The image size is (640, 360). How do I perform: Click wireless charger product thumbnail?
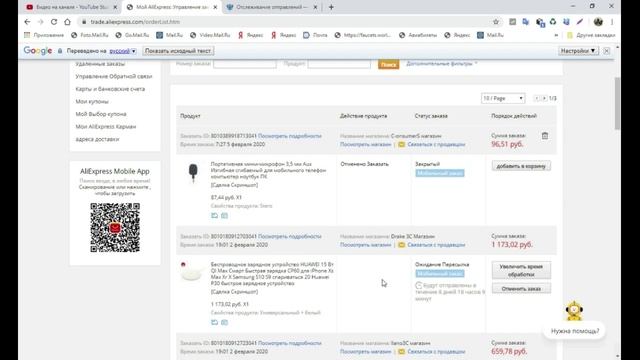(192, 272)
